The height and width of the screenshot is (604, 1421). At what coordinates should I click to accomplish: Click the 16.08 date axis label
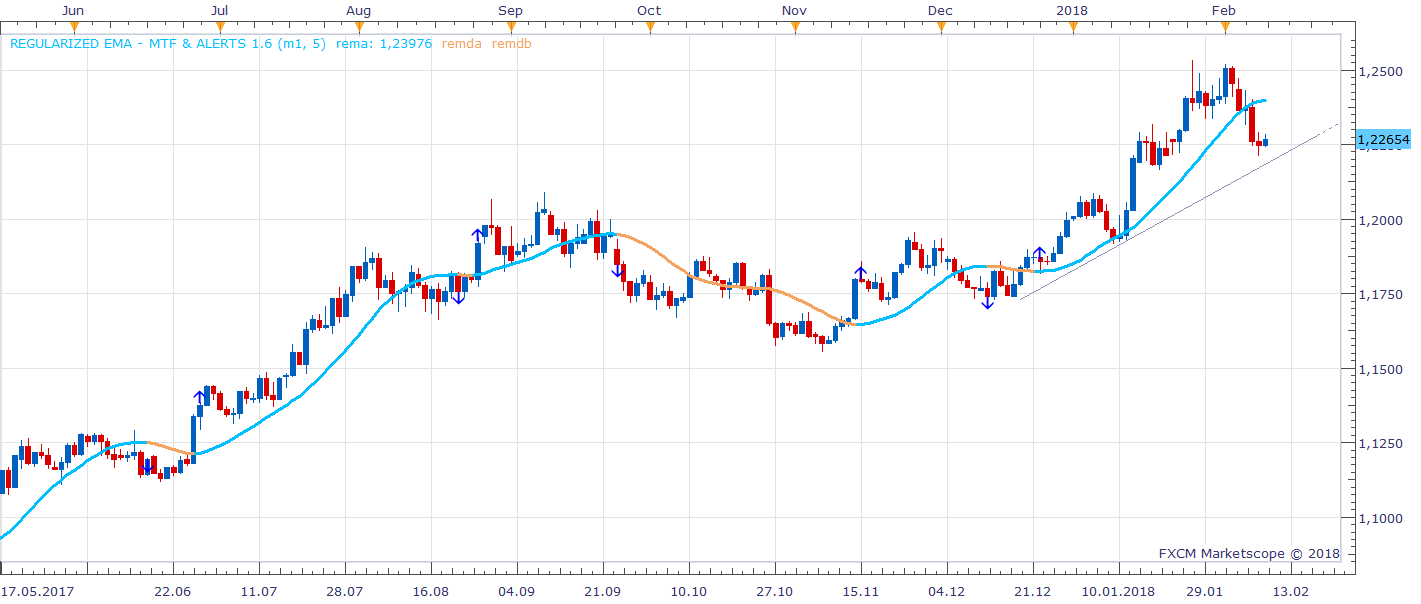tap(430, 592)
